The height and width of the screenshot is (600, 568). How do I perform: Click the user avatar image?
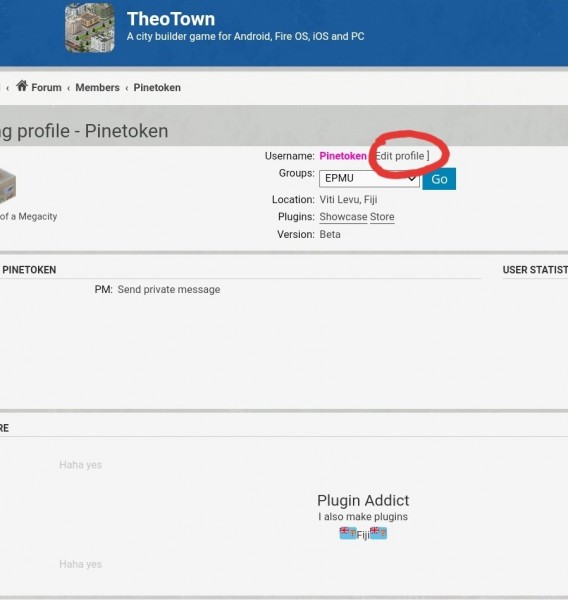click(8, 185)
